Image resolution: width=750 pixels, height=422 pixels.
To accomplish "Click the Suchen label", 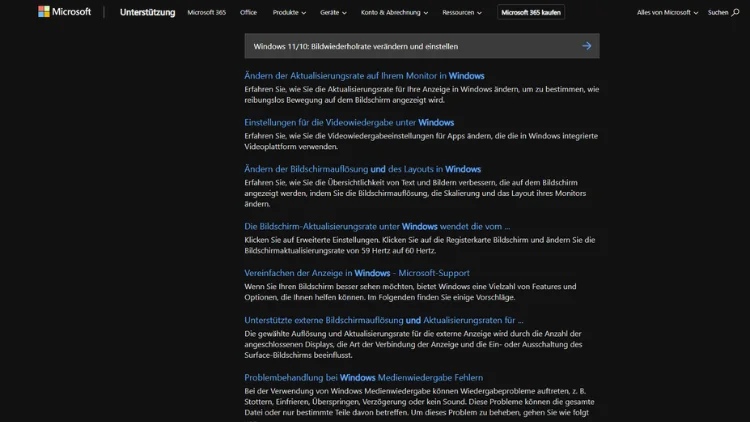I will (717, 12).
